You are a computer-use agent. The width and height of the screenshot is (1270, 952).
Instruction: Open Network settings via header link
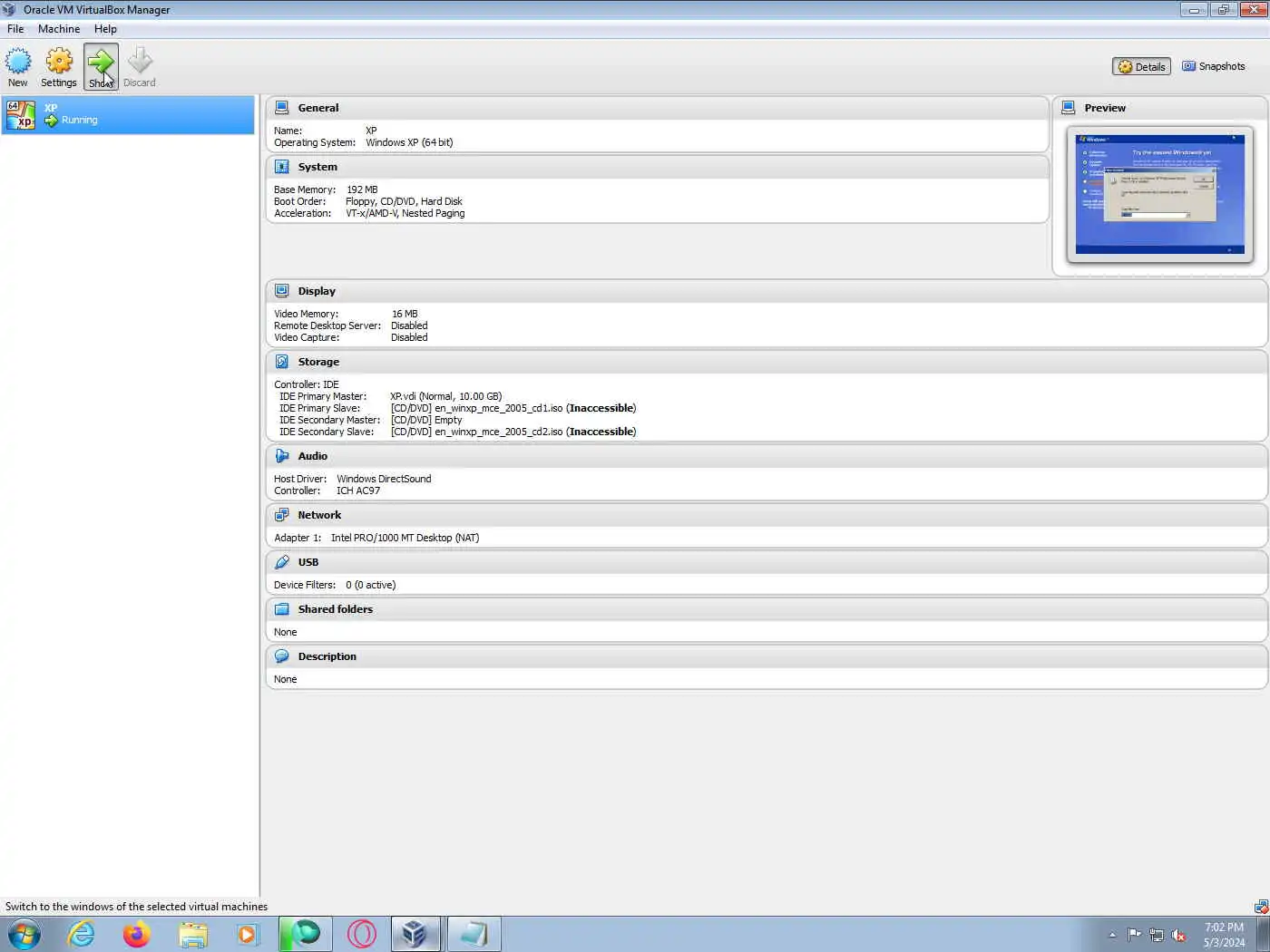[x=319, y=515]
